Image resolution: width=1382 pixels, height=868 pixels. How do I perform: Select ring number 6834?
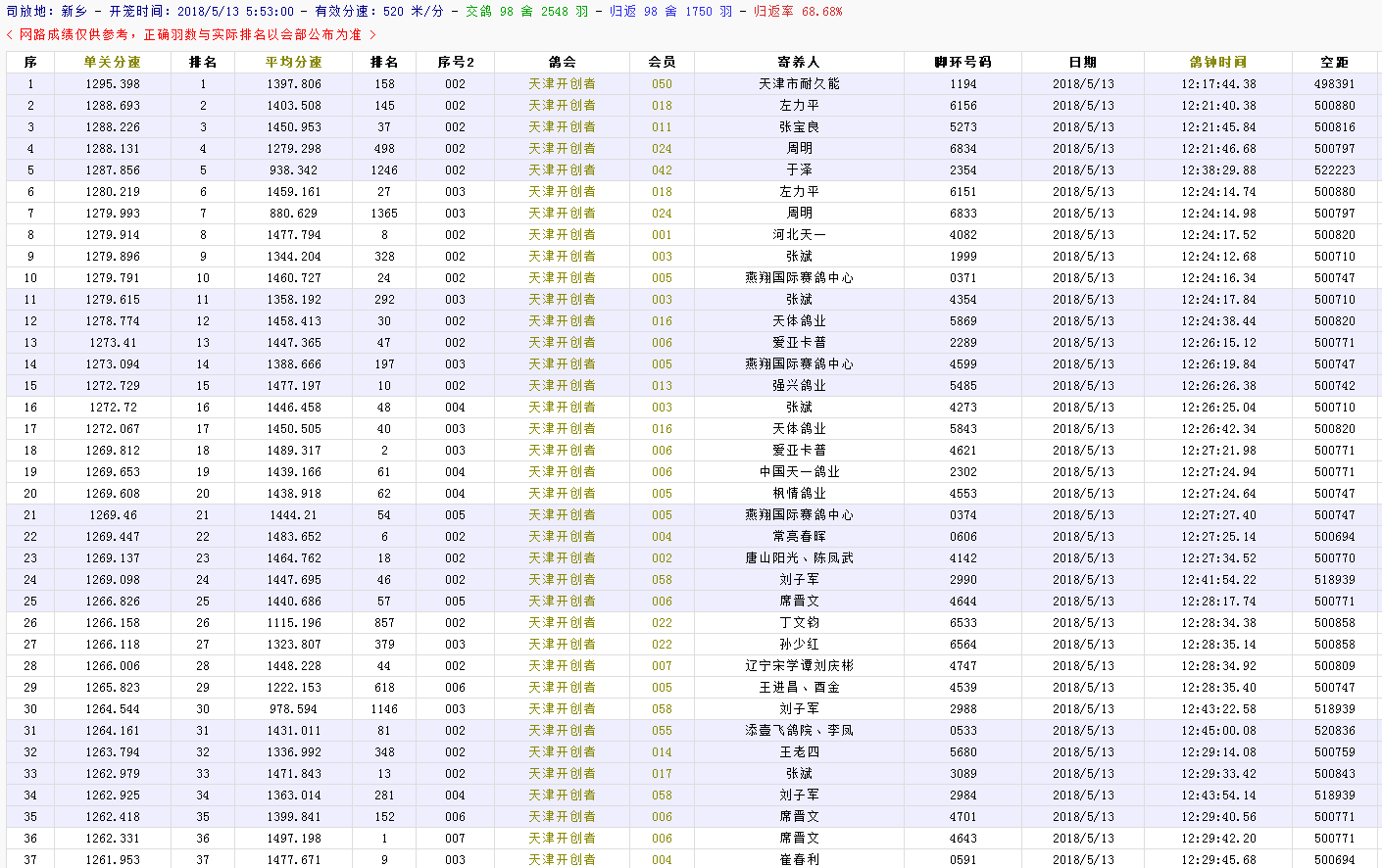pyautogui.click(x=962, y=149)
